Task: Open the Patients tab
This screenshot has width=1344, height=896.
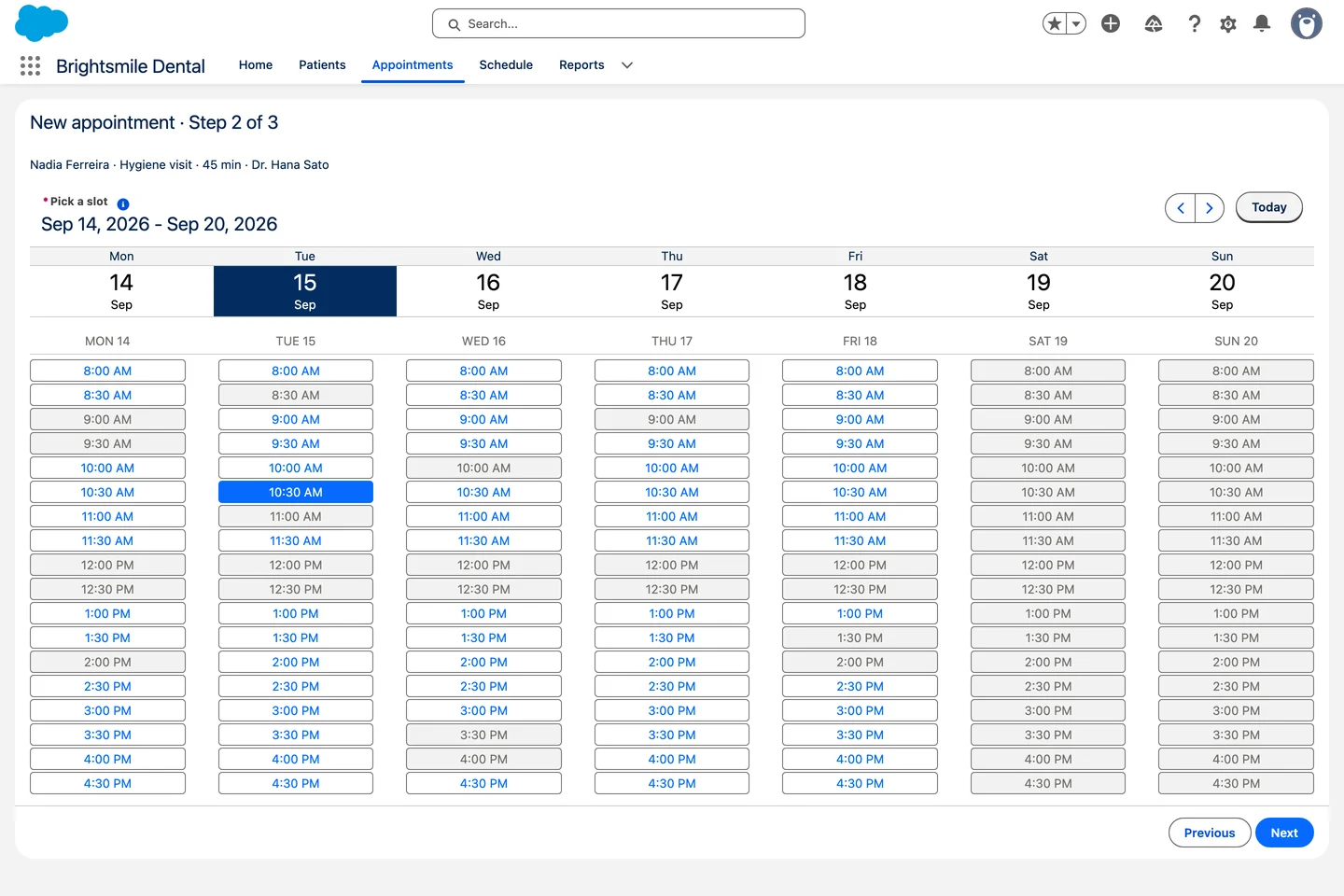Action: (322, 65)
